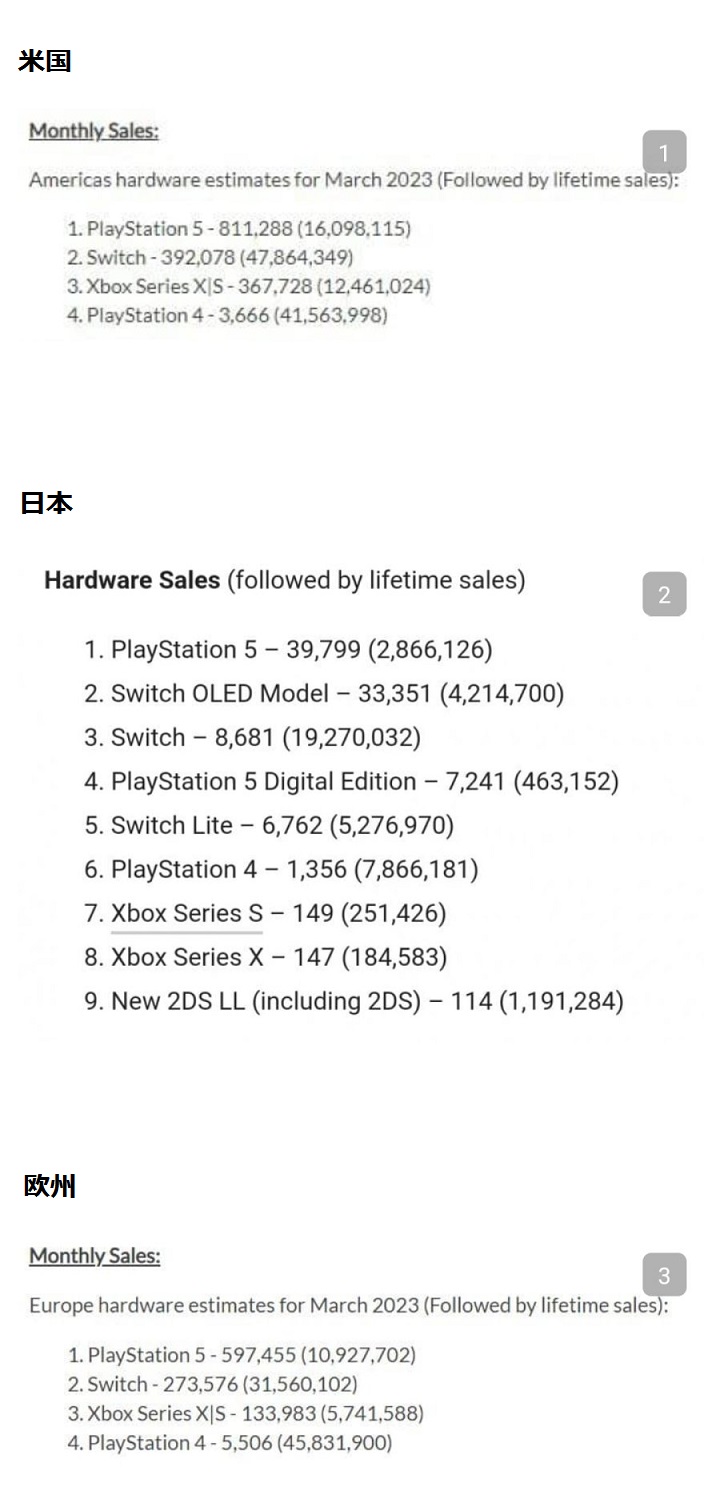Select the bold Hardware Sales heading
Screen dimensions: 720x1503
tap(132, 580)
